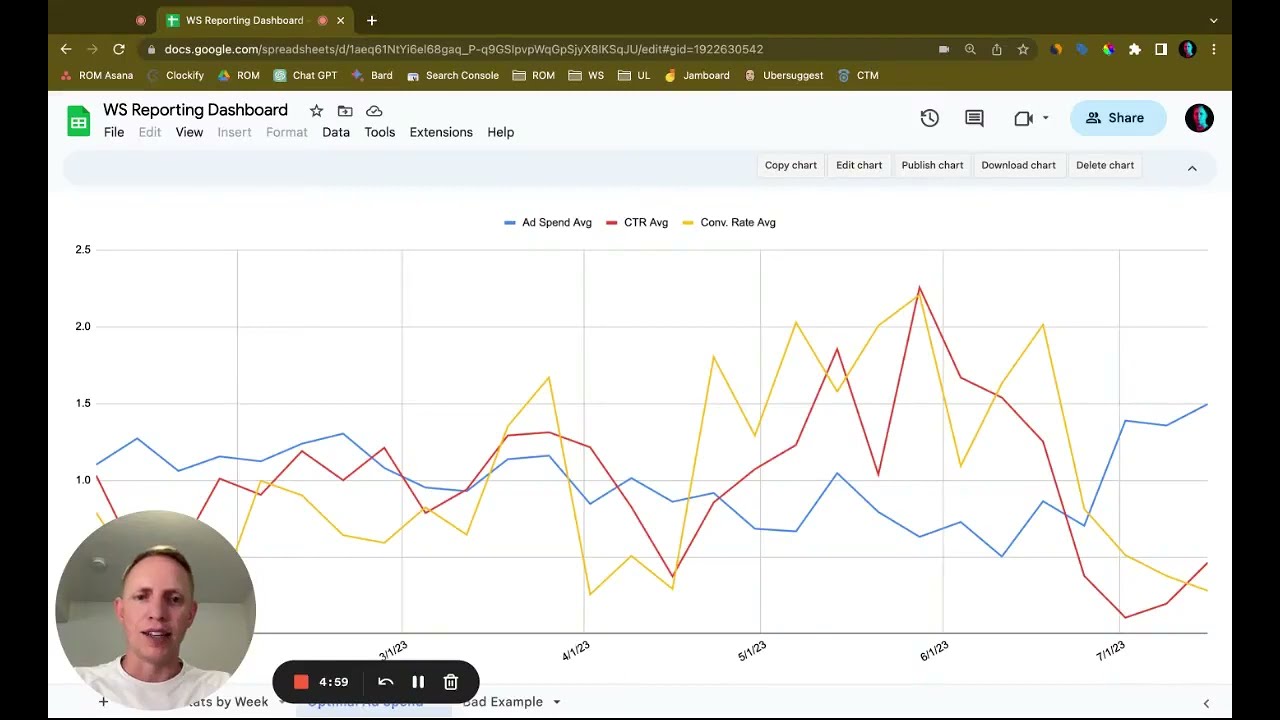Toggle the browser side panel
1280x720 pixels.
point(1161,49)
